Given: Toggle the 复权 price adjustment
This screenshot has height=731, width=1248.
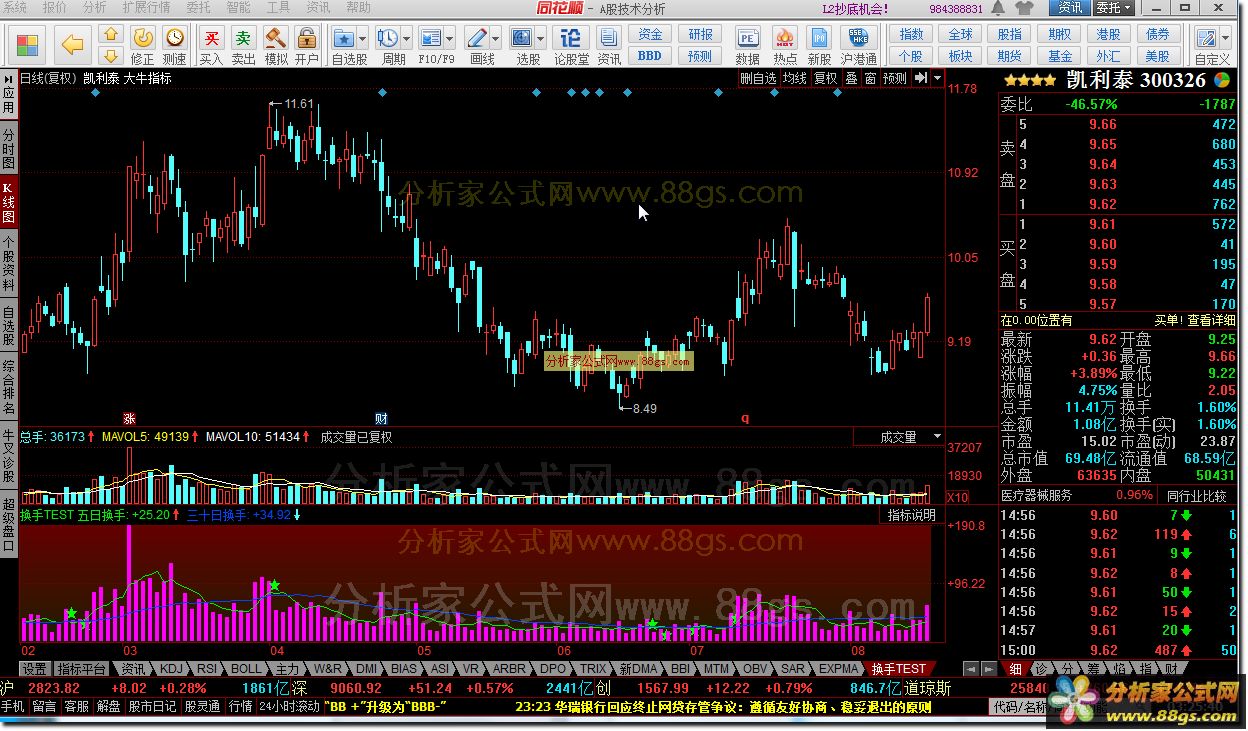Looking at the screenshot, I should (826, 78).
